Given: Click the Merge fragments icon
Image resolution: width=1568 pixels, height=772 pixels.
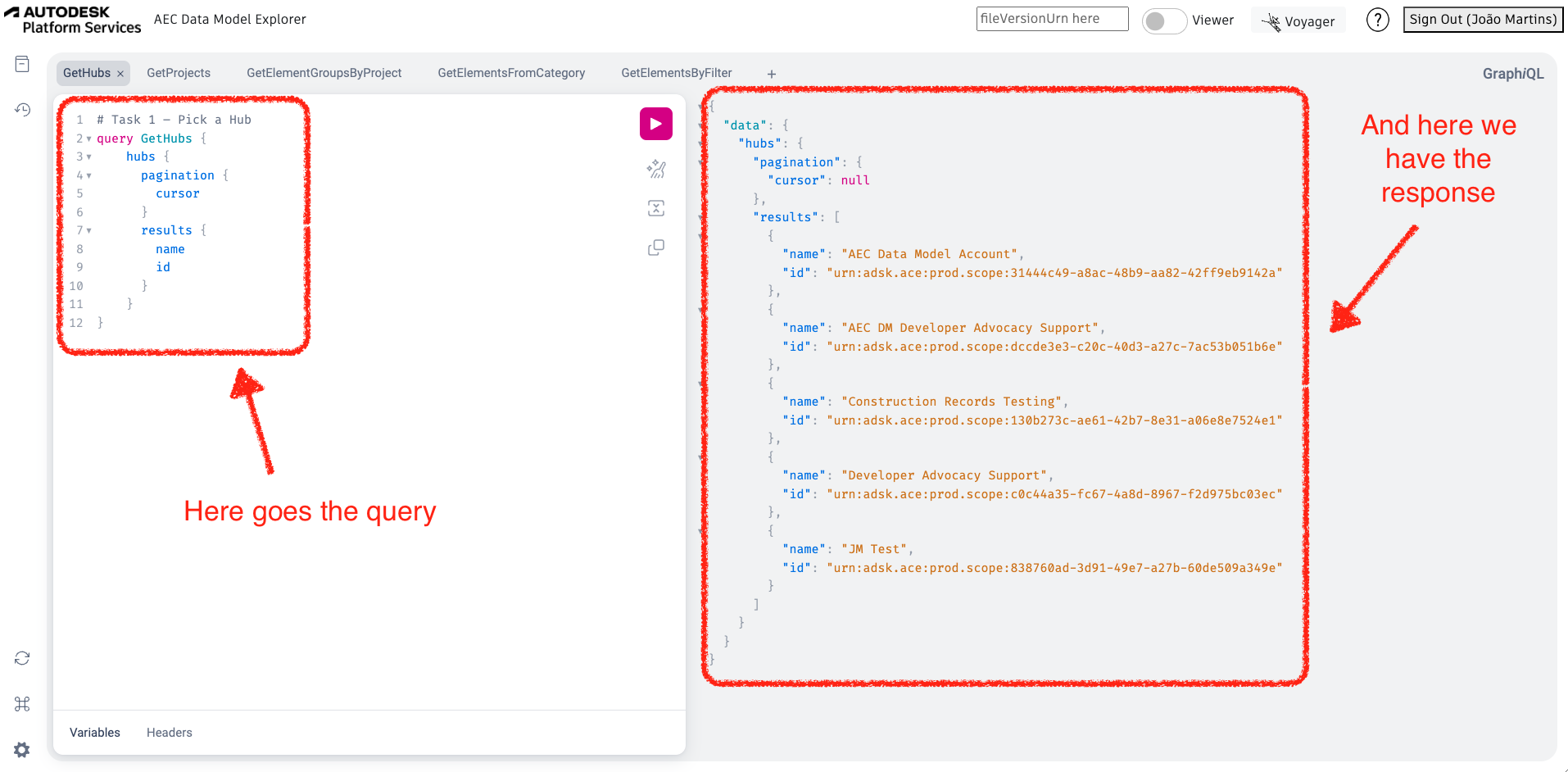Looking at the screenshot, I should click(656, 208).
